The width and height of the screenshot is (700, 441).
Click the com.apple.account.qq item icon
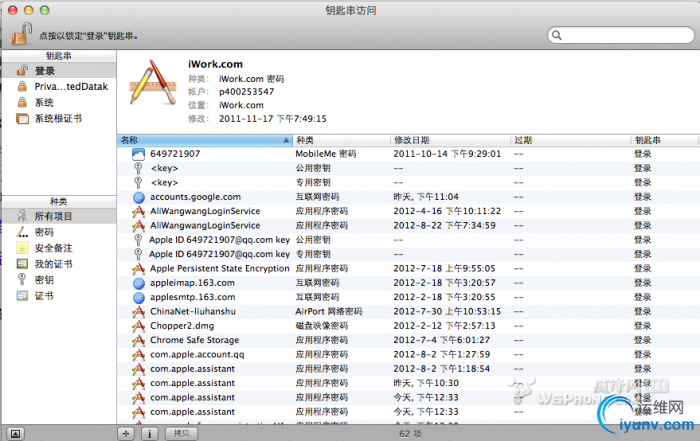click(138, 354)
